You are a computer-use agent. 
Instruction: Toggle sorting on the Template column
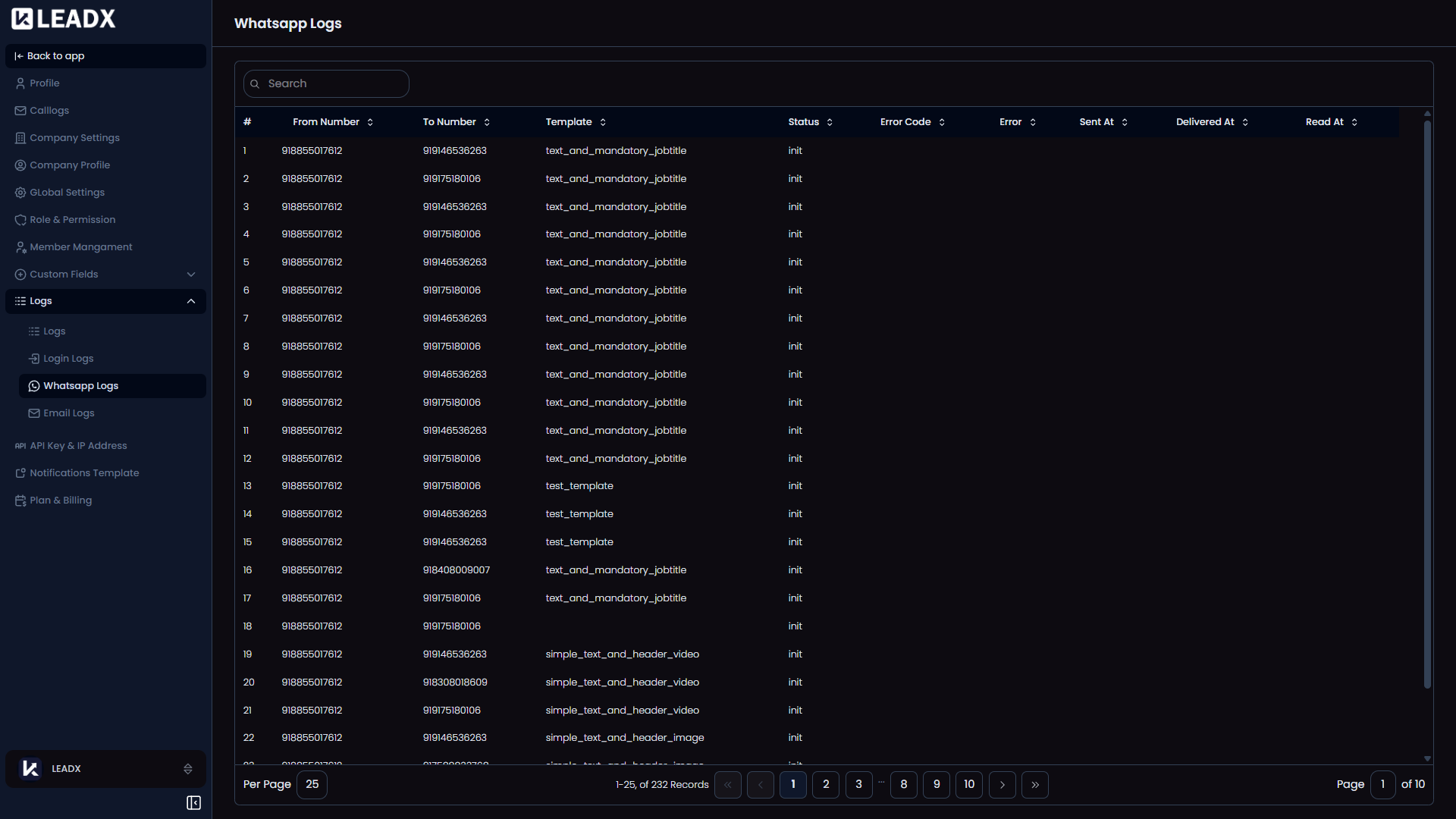tap(603, 121)
